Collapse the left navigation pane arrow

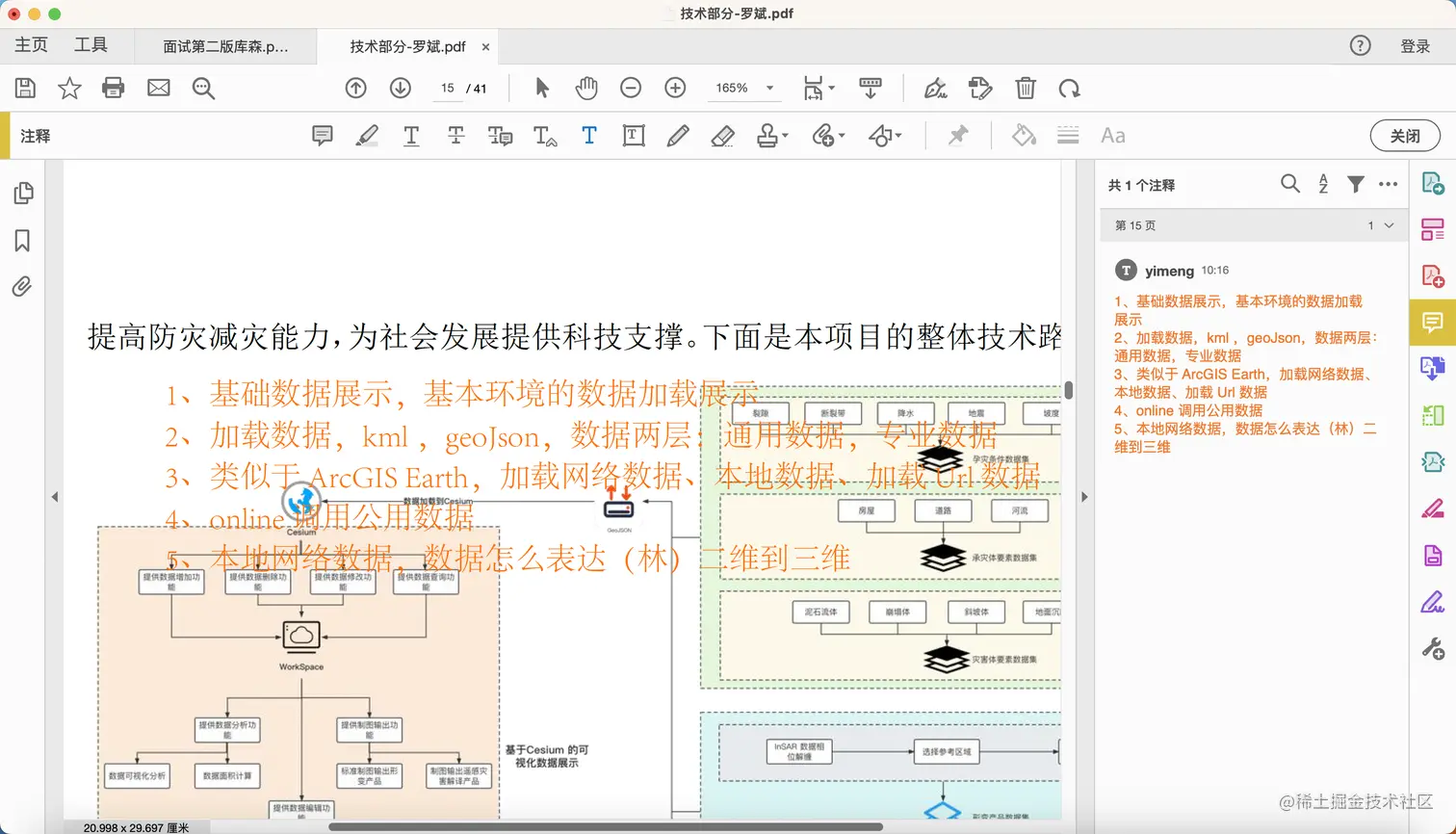[55, 497]
